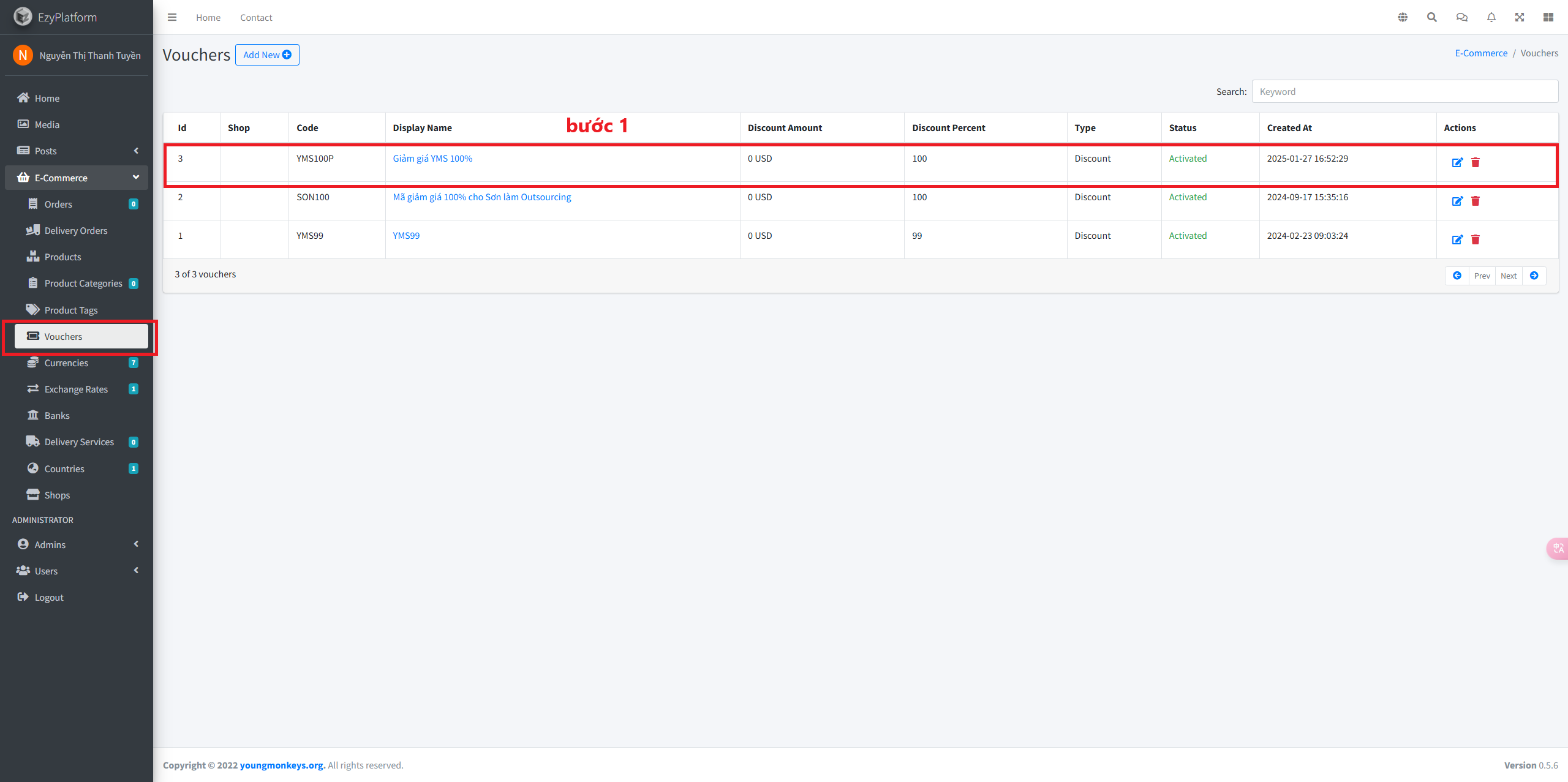Image resolution: width=1568 pixels, height=782 pixels.
Task: Open the language globe icon
Action: [1403, 17]
